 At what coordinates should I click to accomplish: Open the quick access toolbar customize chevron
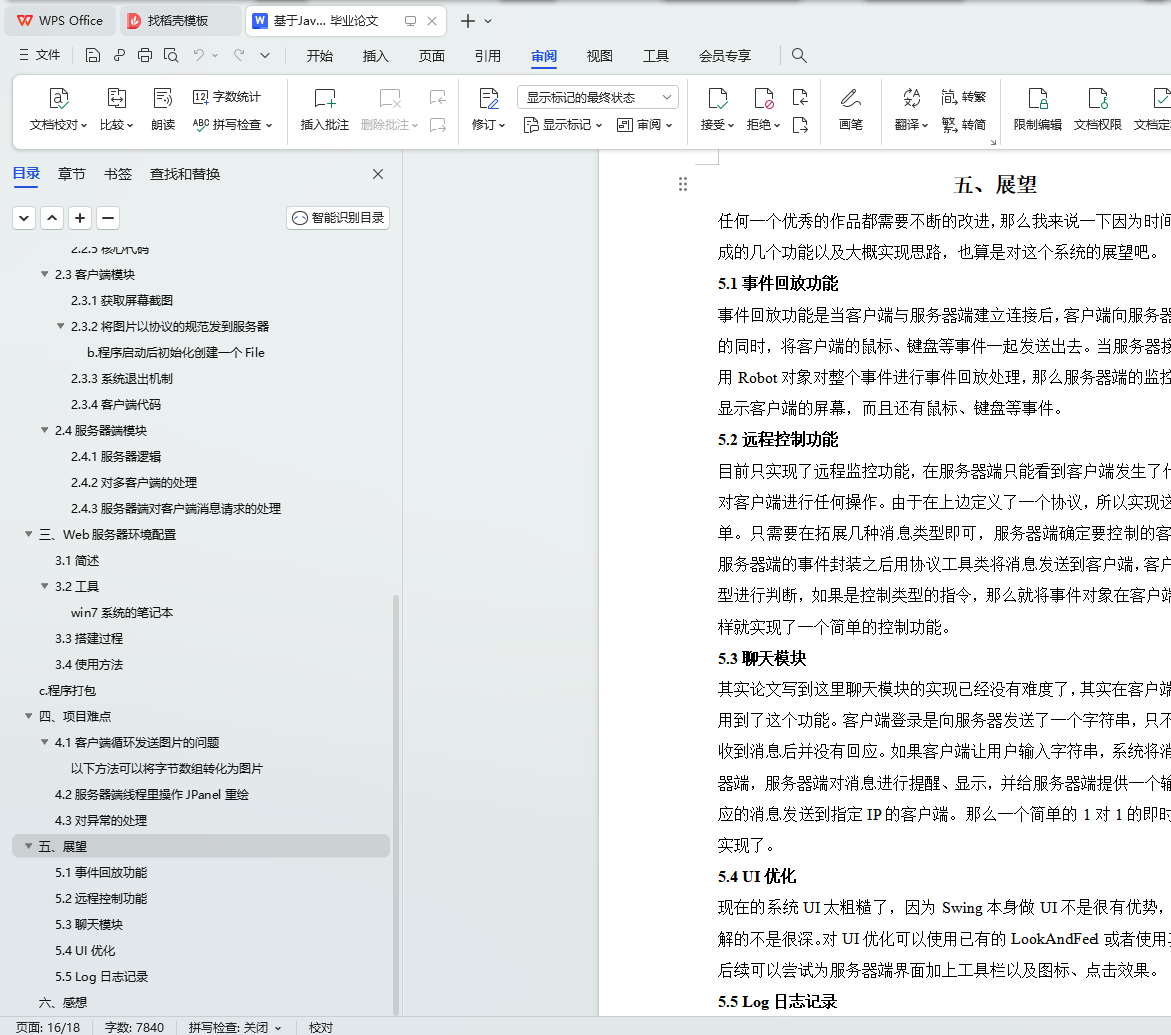click(x=264, y=55)
